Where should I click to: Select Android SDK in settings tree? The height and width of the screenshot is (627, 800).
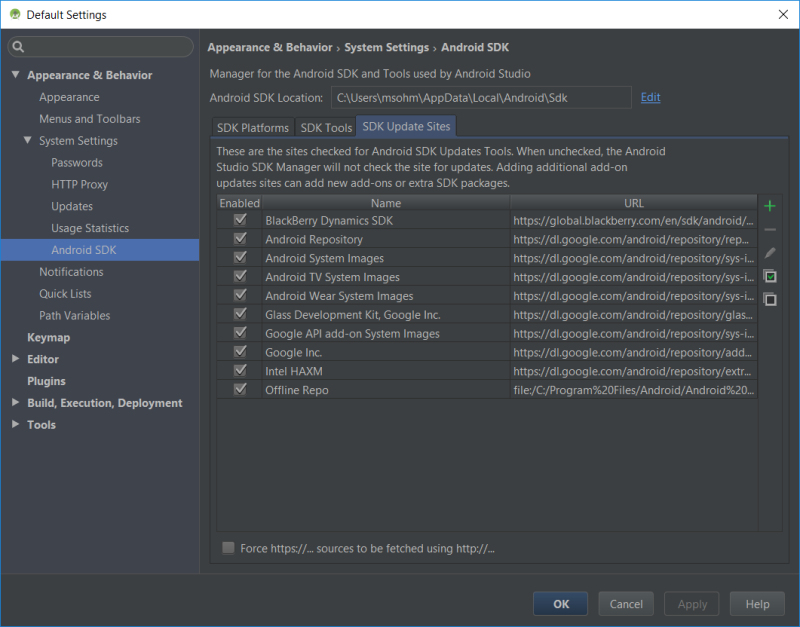tap(100, 250)
